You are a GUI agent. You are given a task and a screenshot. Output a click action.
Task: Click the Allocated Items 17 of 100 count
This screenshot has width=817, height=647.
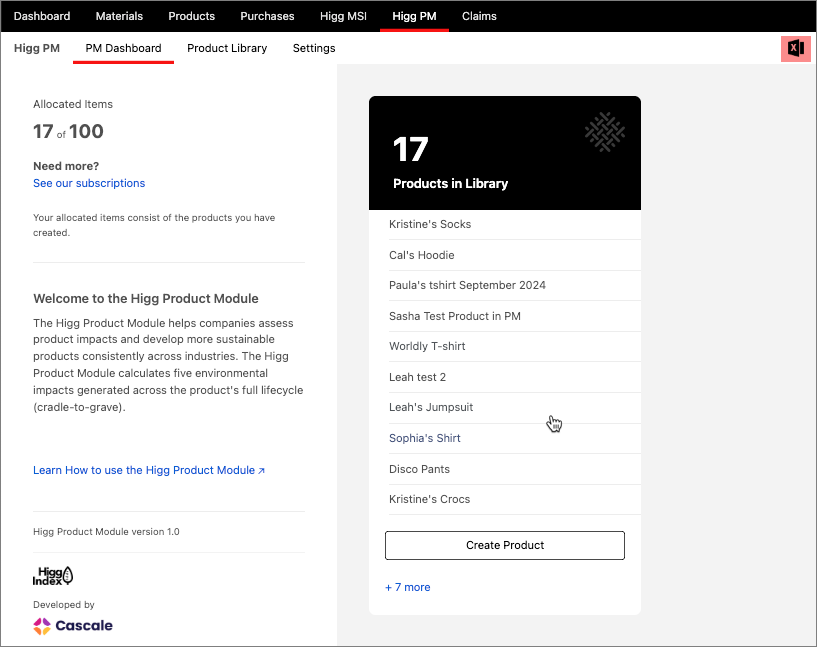68,131
